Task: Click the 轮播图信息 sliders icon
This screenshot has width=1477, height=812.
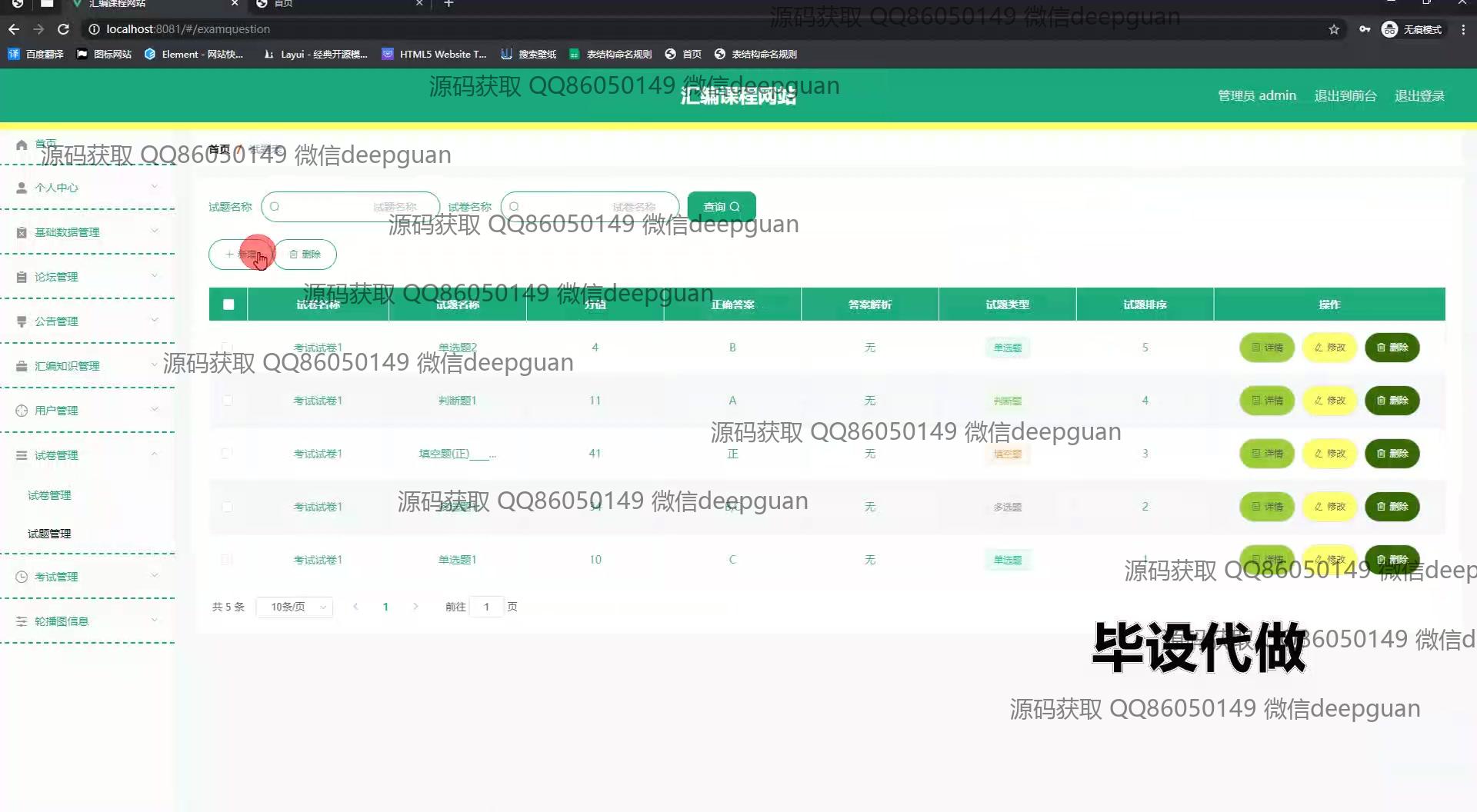Action: point(22,621)
